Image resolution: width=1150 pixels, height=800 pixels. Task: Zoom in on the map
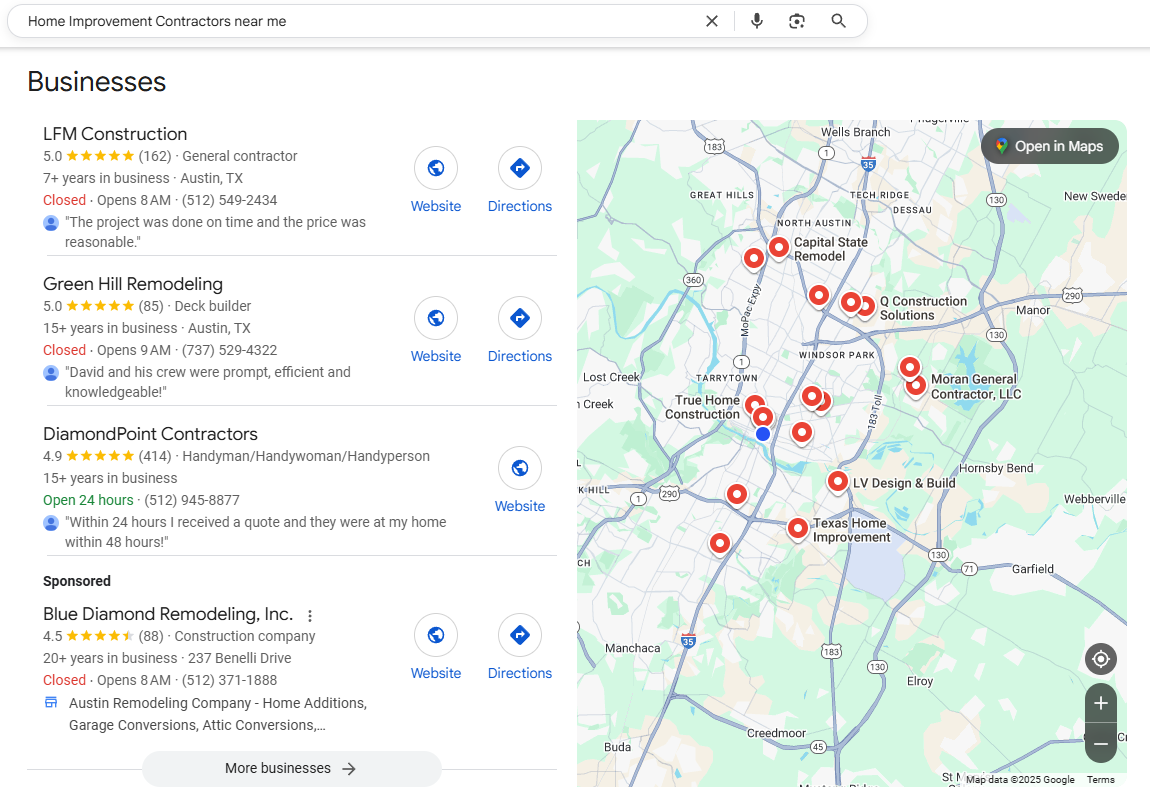[1101, 703]
